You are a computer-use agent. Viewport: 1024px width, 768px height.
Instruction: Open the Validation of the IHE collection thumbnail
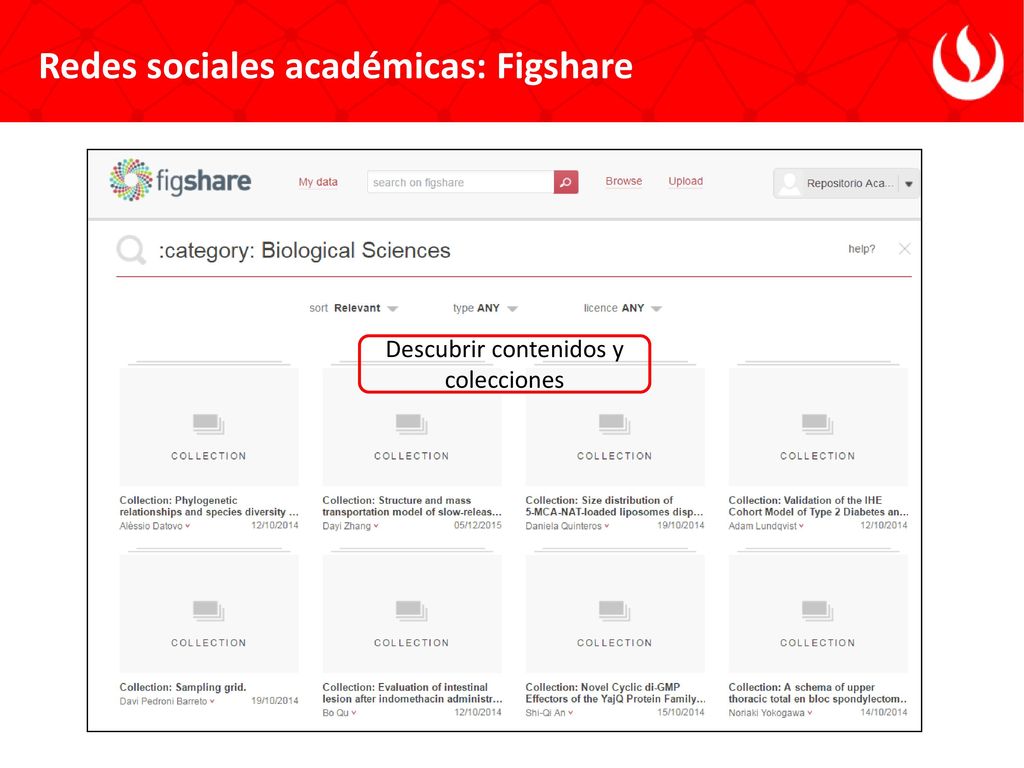coord(818,427)
